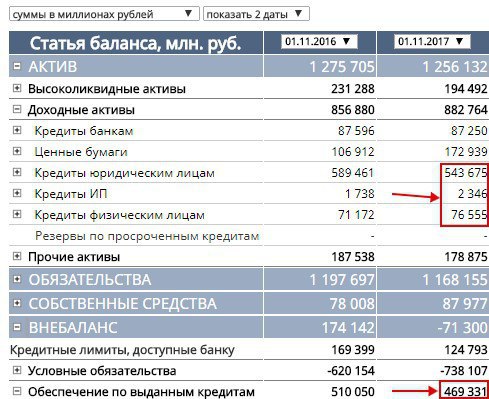Expand the Ценные бумаги row
The height and width of the screenshot is (399, 489).
tap(17, 151)
